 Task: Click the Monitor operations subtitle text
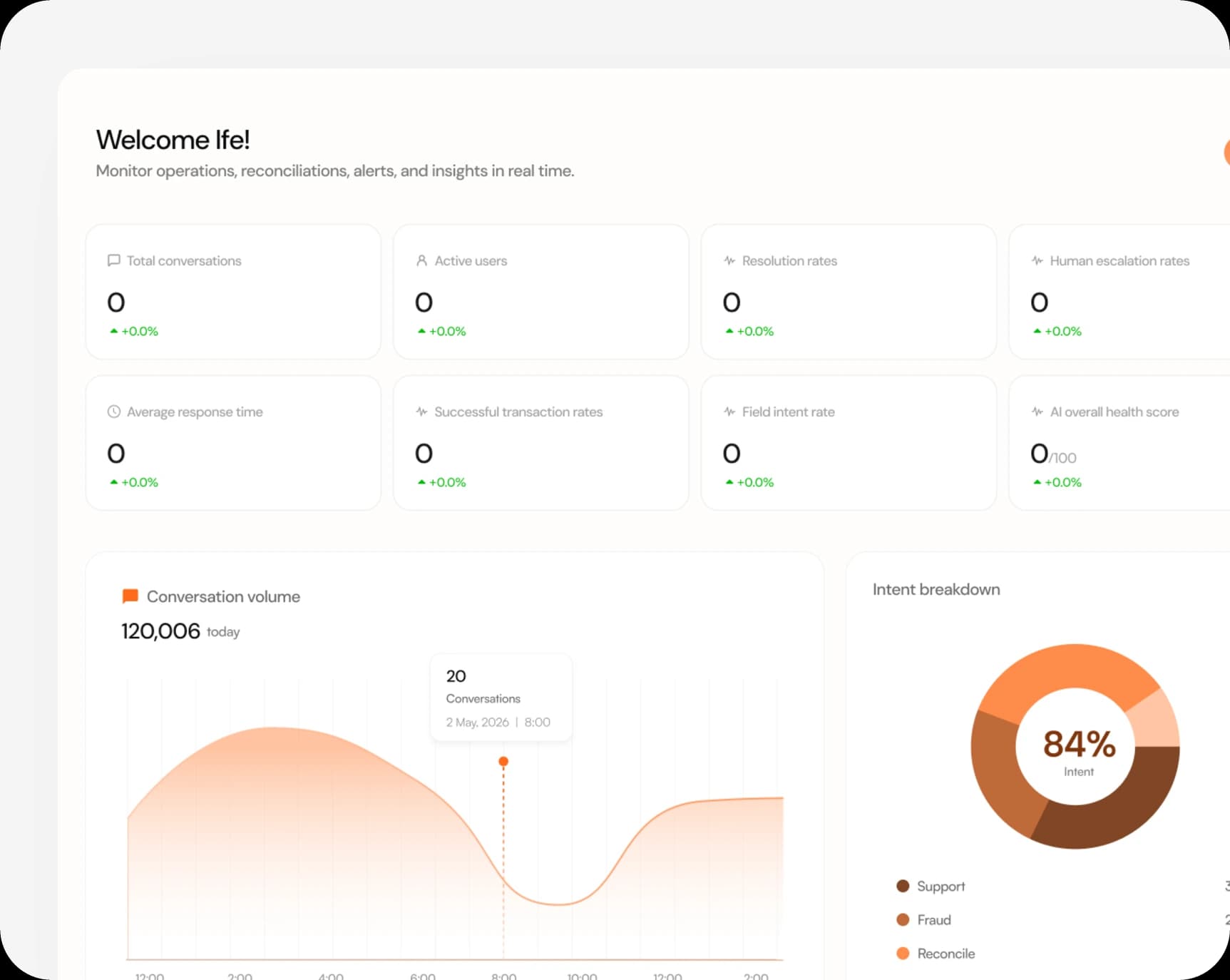[335, 171]
